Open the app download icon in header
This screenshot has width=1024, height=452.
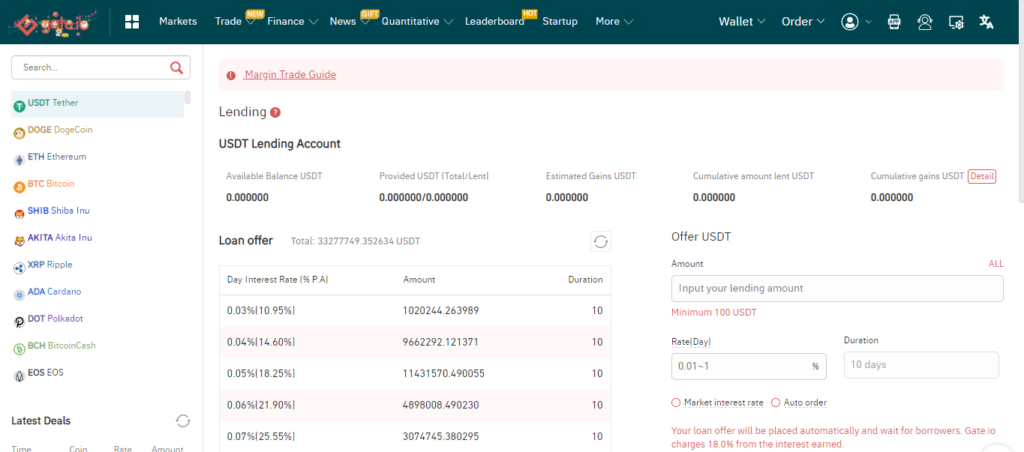[x=894, y=22]
